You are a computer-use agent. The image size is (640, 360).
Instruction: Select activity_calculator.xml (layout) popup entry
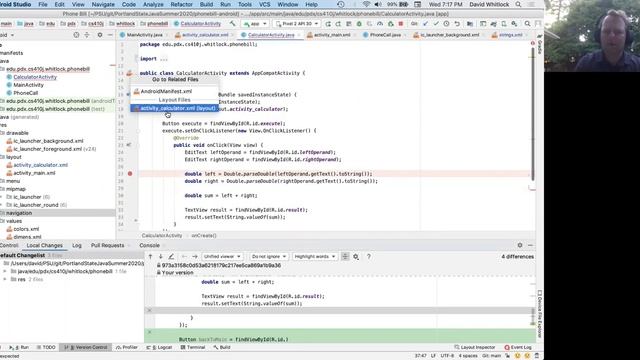pos(174,108)
